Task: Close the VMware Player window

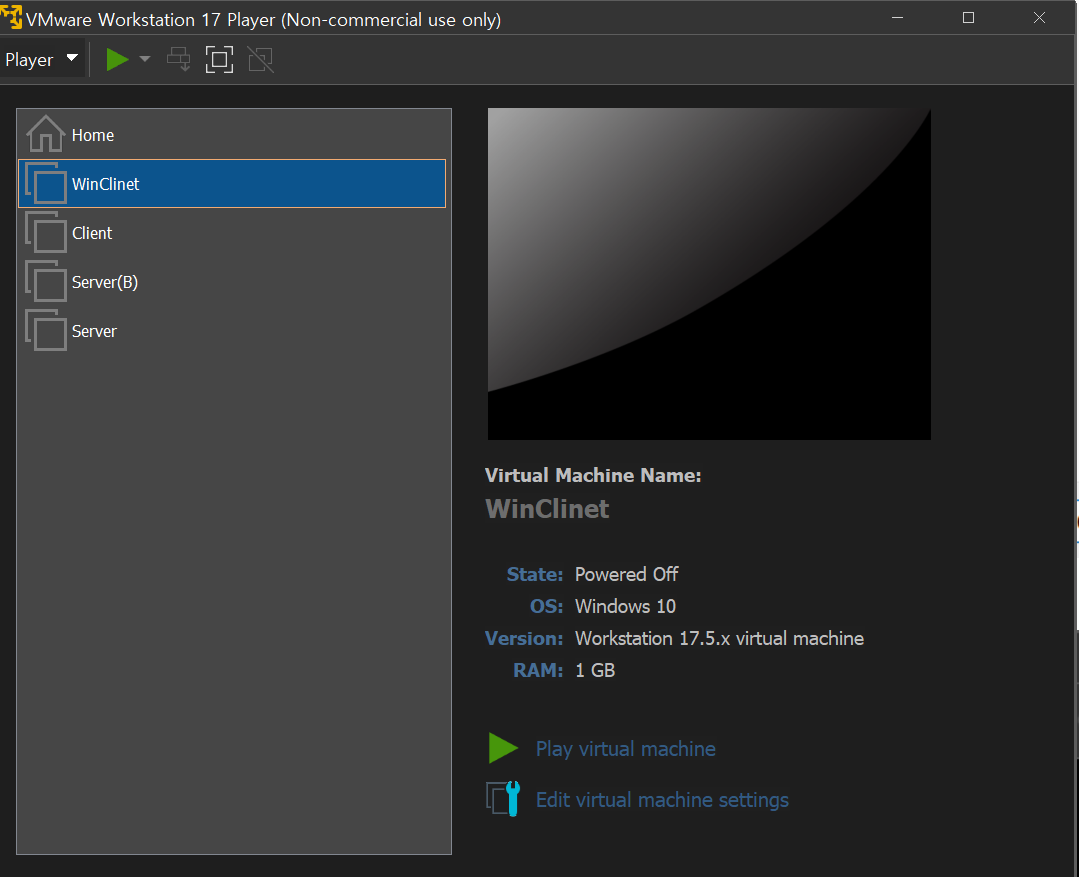Action: [x=1039, y=18]
